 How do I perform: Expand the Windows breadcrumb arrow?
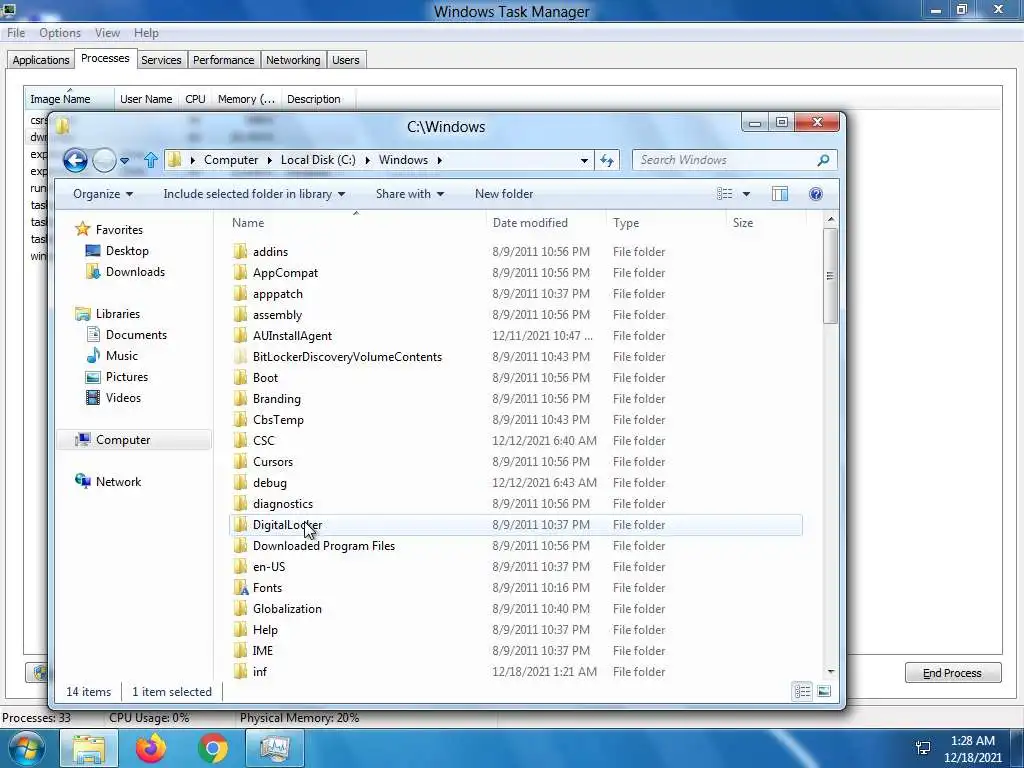[x=440, y=160]
